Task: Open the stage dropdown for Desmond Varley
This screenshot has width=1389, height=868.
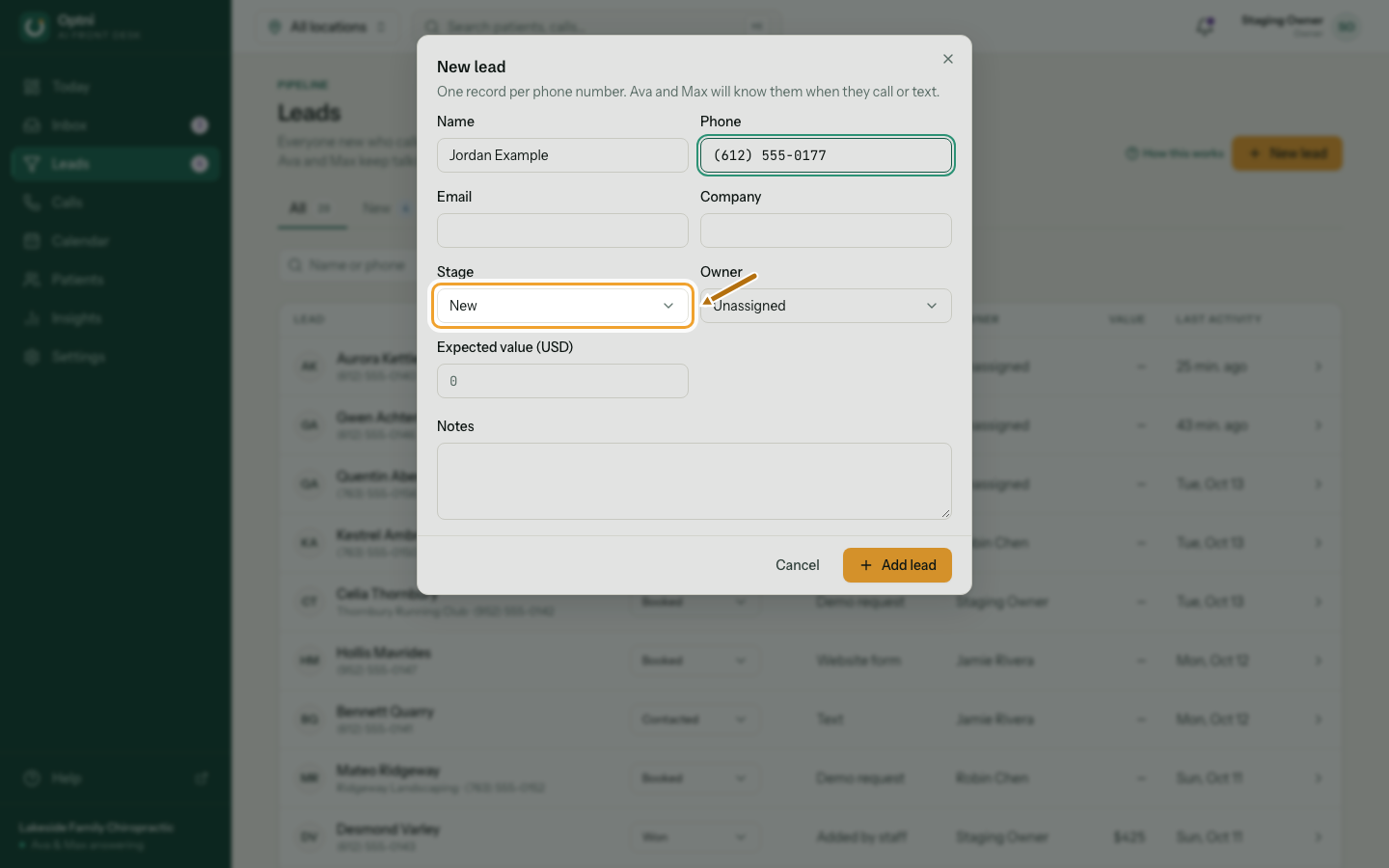Action: coord(694,837)
